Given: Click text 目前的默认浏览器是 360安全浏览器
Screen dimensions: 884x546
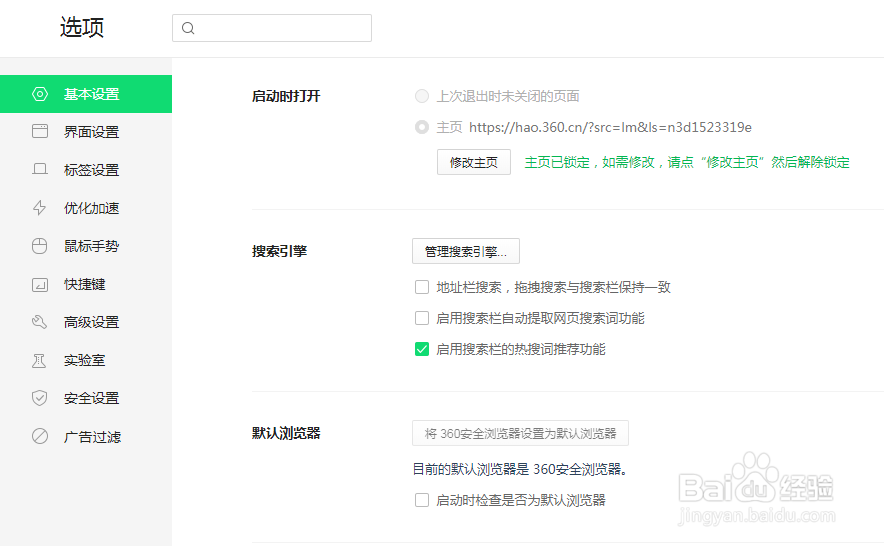Looking at the screenshot, I should pyautogui.click(x=520, y=469).
